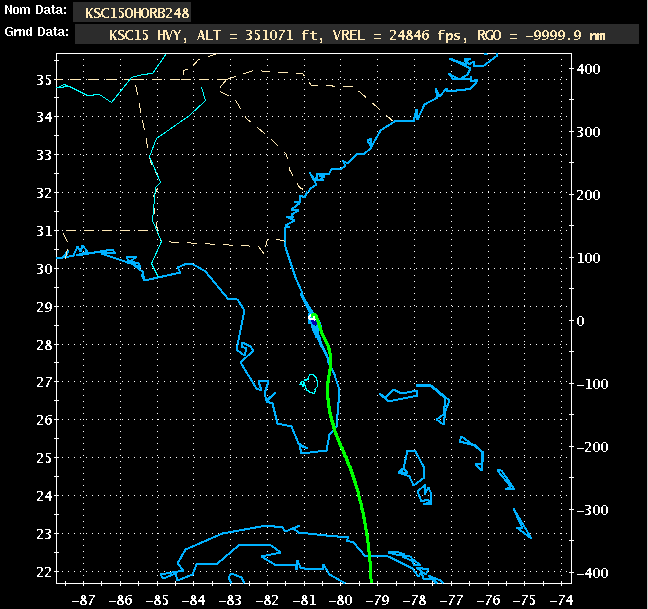Screen dimensions: 648x609
Task: Click range label -200 on the right axis
Action: (x=593, y=447)
